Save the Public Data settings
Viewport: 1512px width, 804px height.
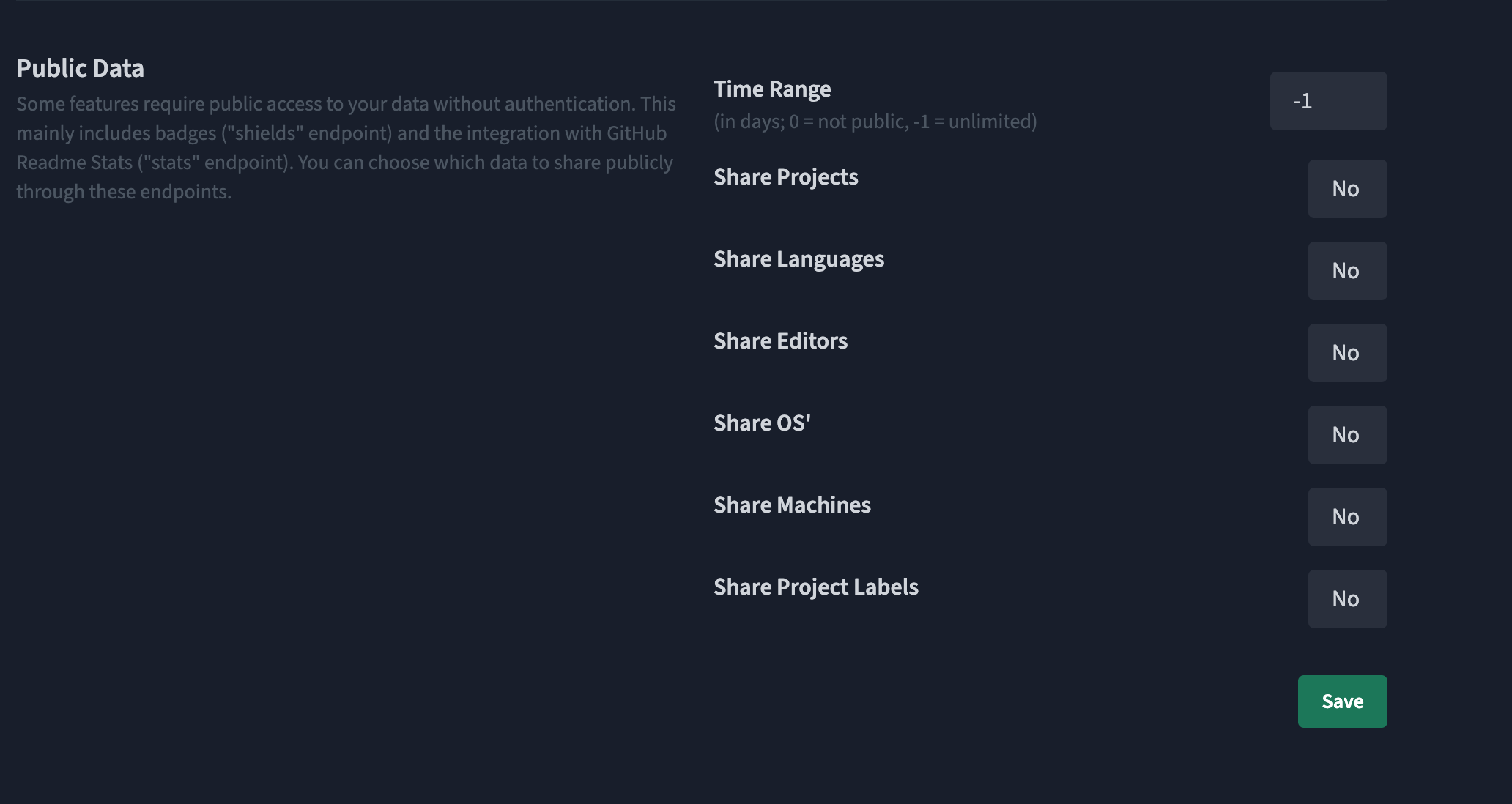(1341, 701)
